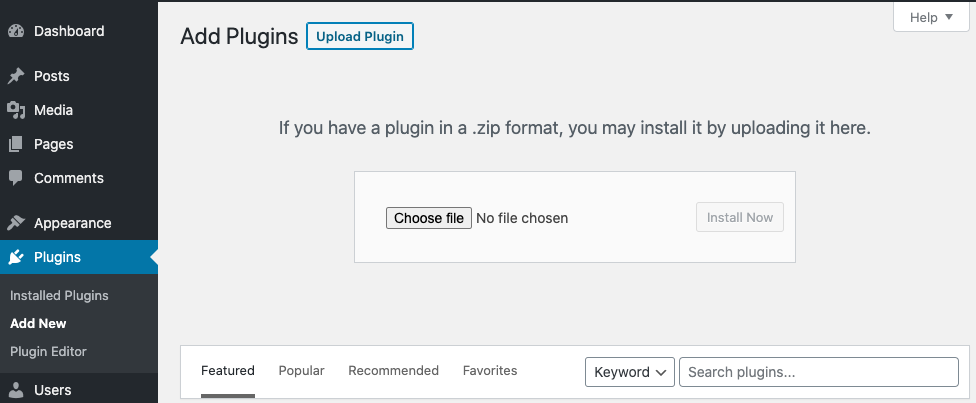The image size is (976, 403).
Task: Click the Install Now button
Action: pos(739,218)
